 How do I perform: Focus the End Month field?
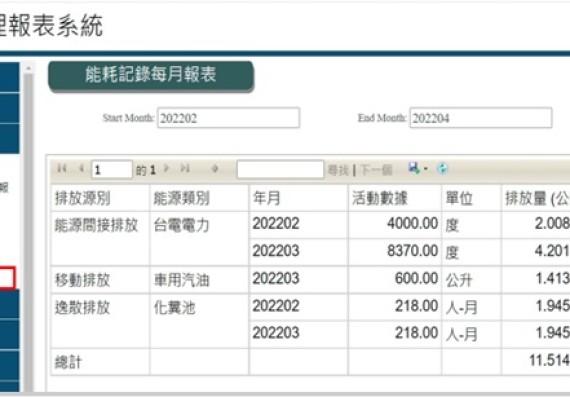pyautogui.click(x=481, y=118)
